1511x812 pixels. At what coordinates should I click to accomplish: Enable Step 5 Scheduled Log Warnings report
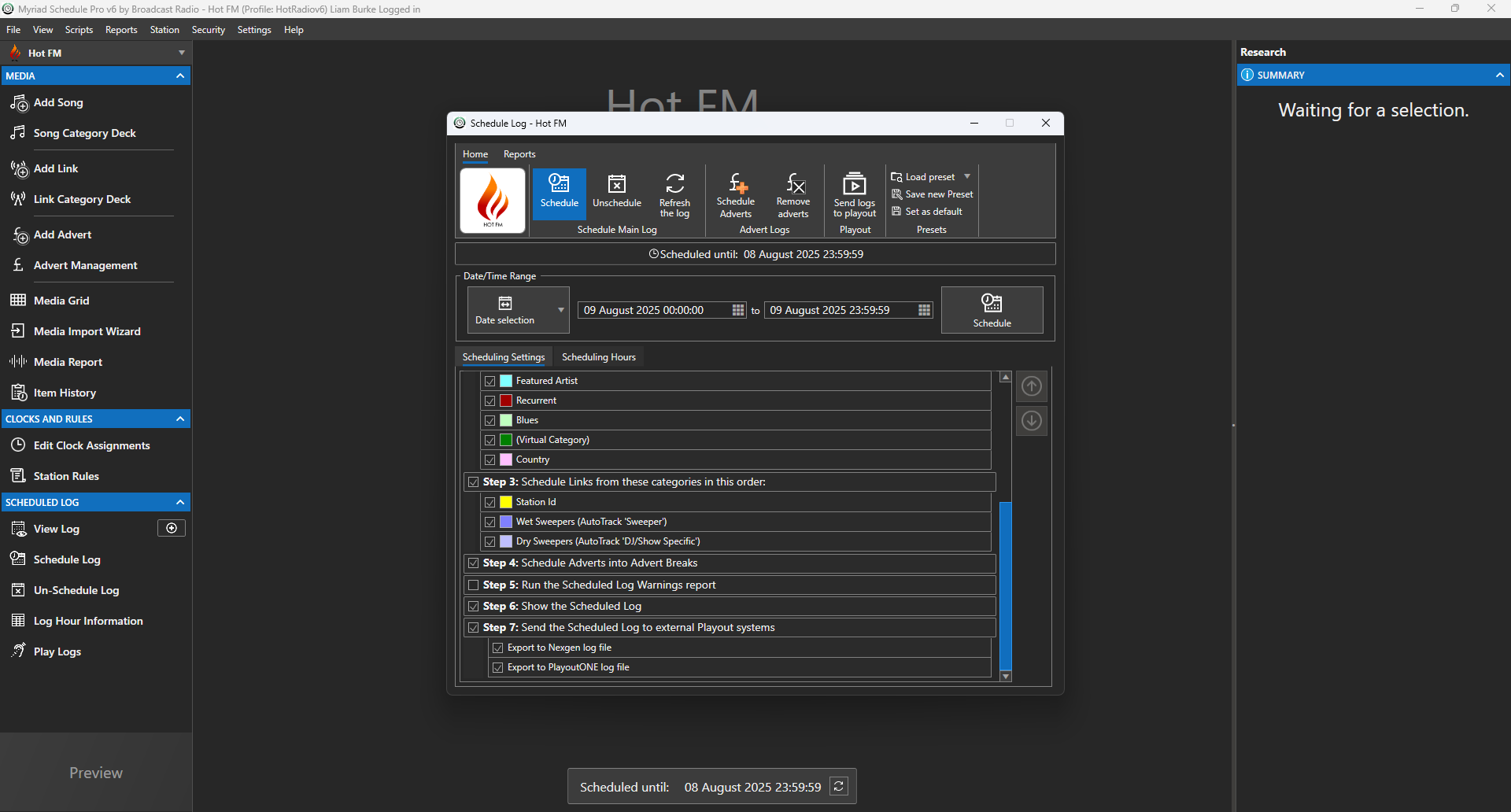pyautogui.click(x=473, y=585)
